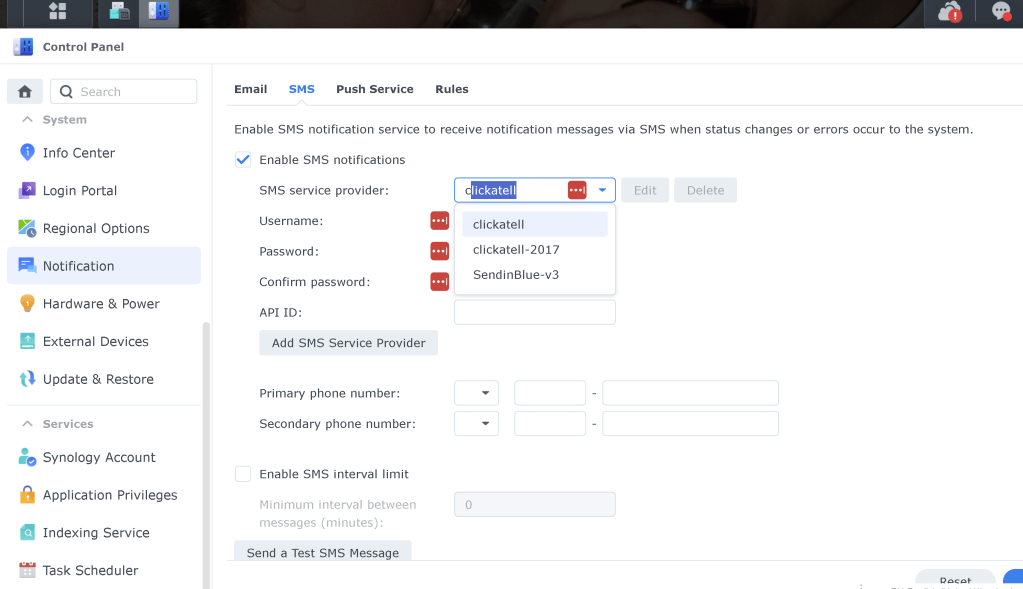Click the minimum interval minutes field

point(534,505)
